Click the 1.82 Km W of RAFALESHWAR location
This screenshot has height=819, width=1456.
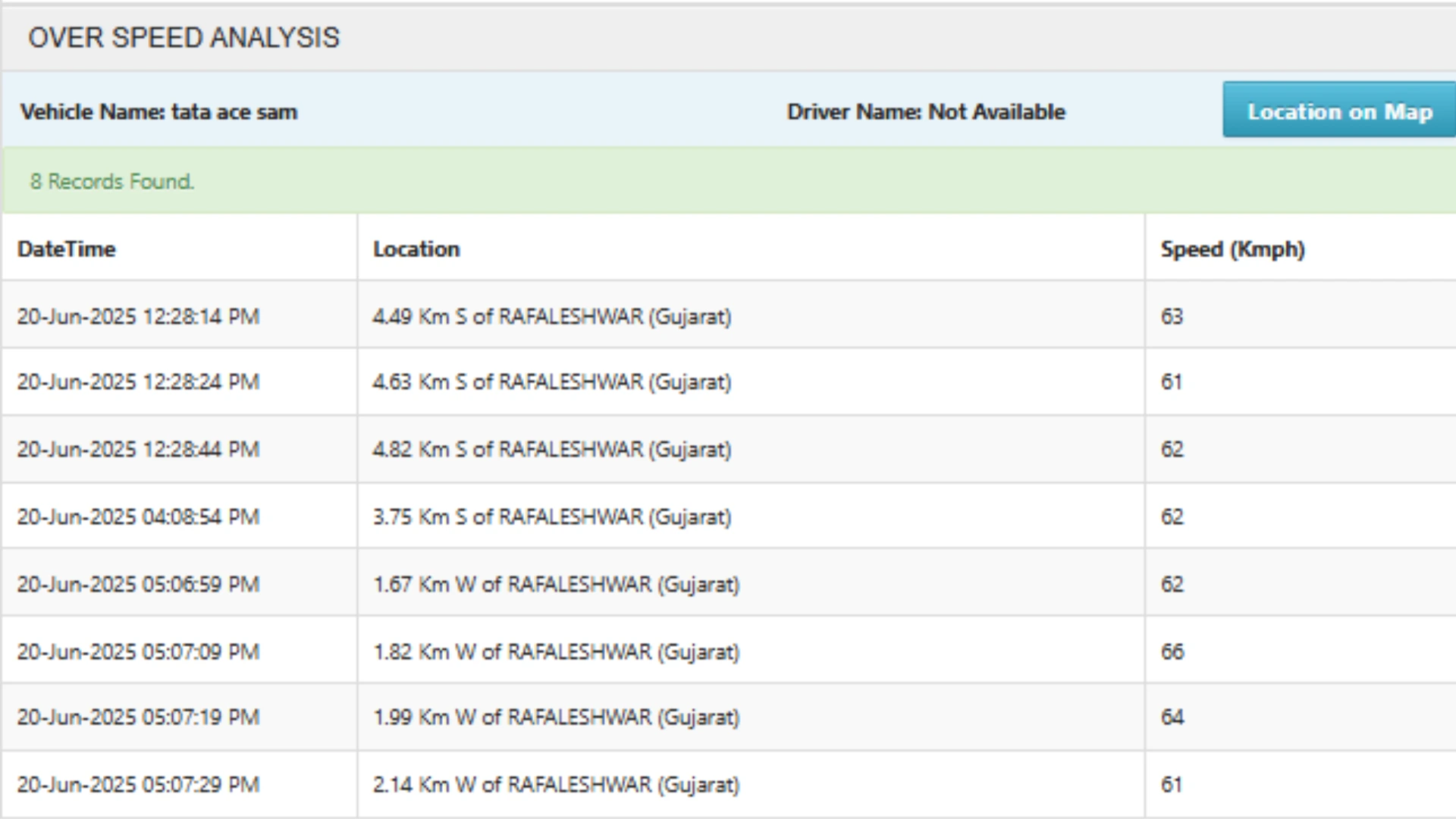click(x=556, y=651)
